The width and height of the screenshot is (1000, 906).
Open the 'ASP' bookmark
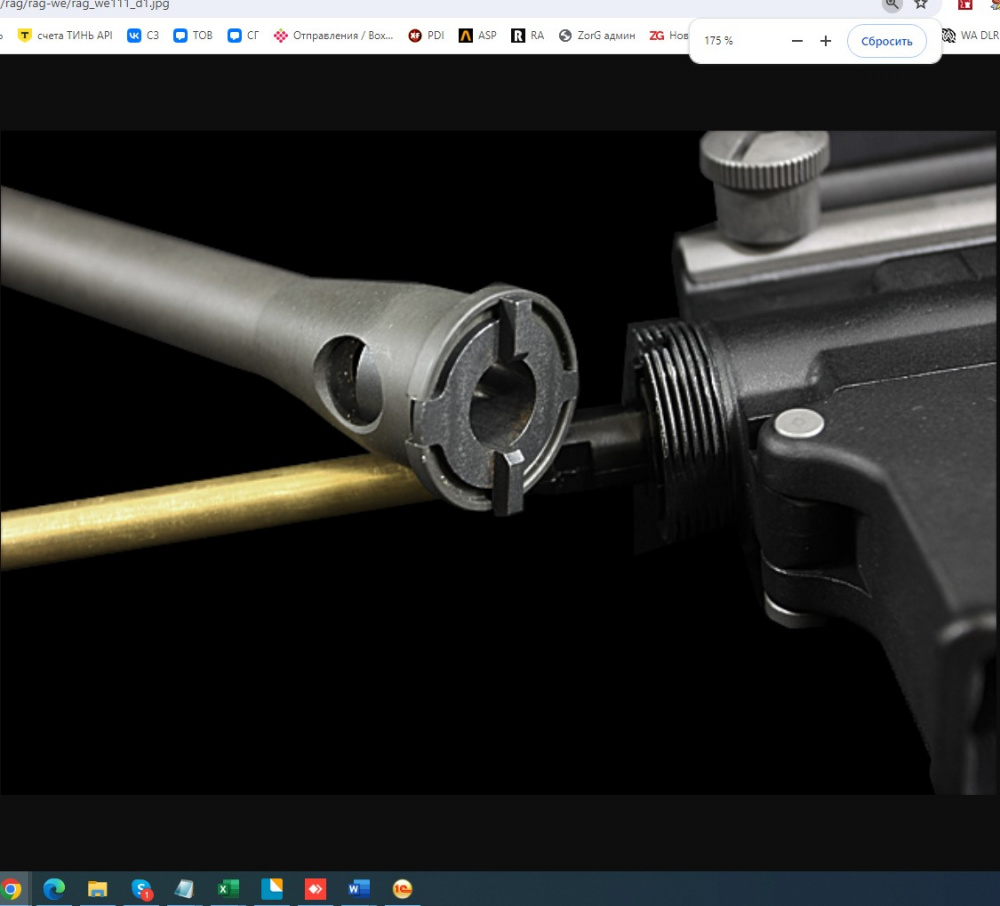pyautogui.click(x=478, y=35)
